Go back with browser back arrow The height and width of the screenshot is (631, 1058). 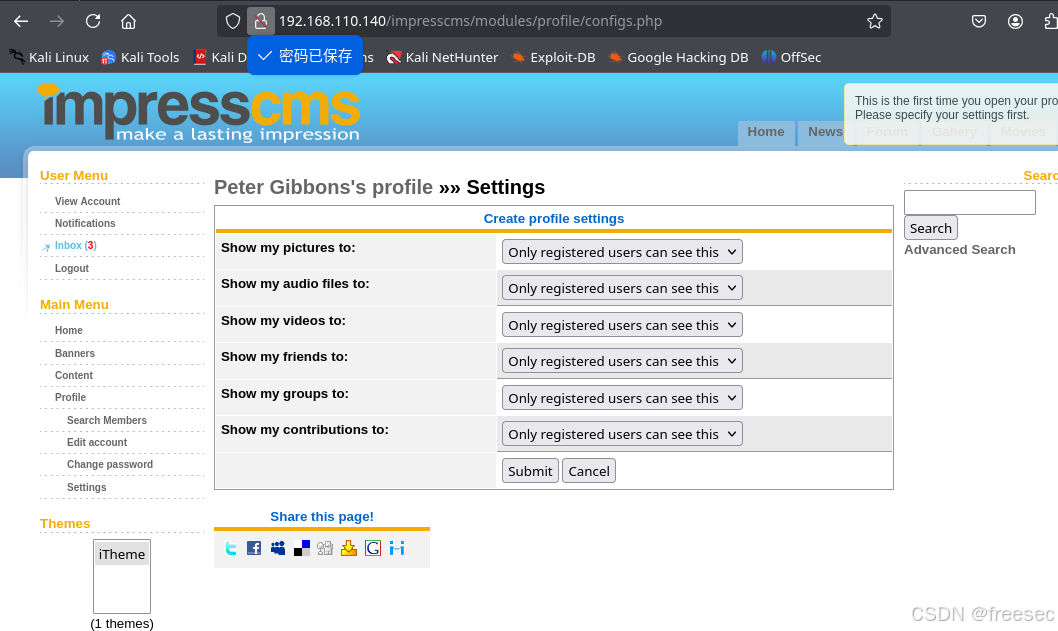[x=21, y=21]
